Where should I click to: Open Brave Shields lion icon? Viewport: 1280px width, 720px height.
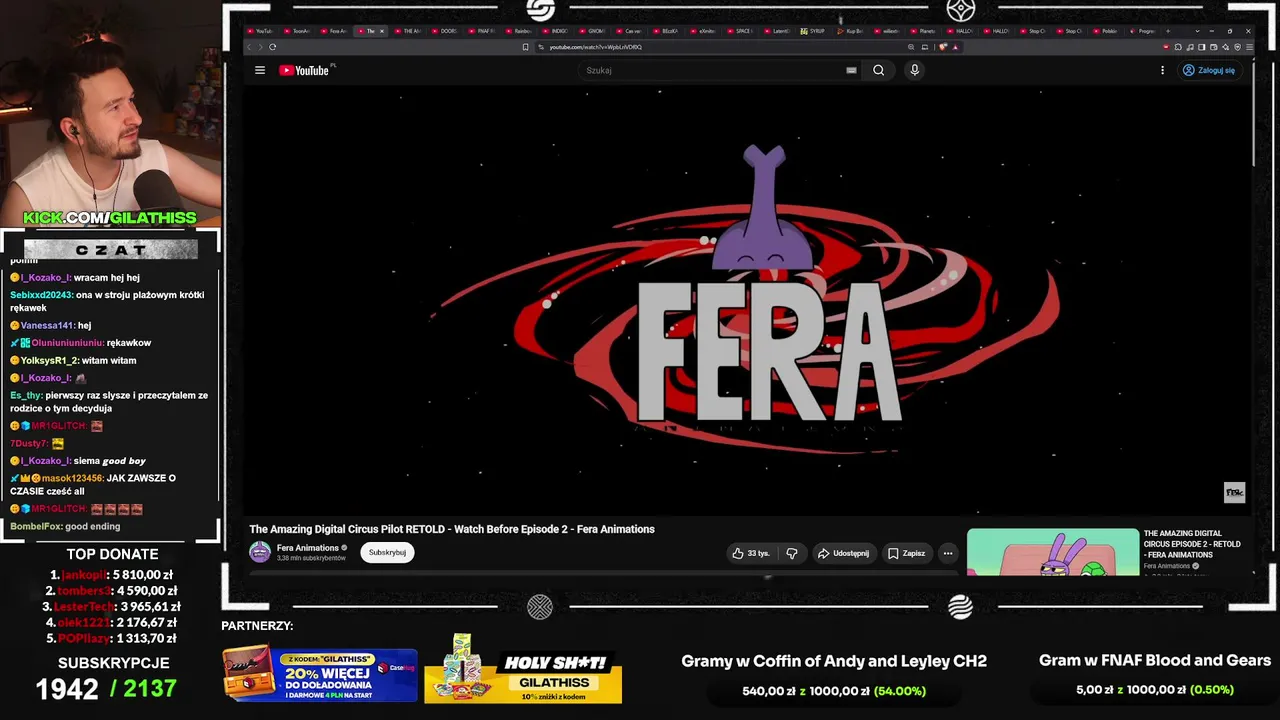[943, 47]
